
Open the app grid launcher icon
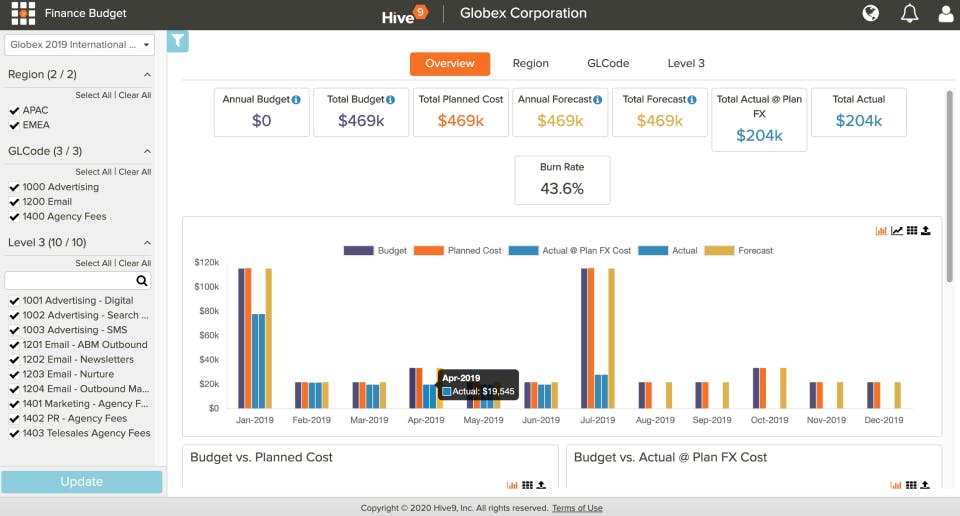pos(23,13)
